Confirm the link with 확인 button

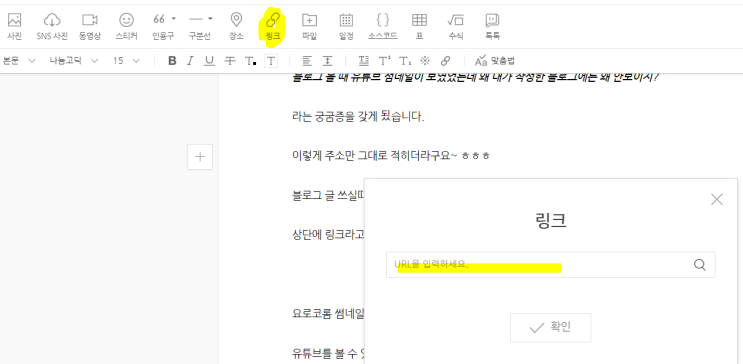pyautogui.click(x=551, y=328)
